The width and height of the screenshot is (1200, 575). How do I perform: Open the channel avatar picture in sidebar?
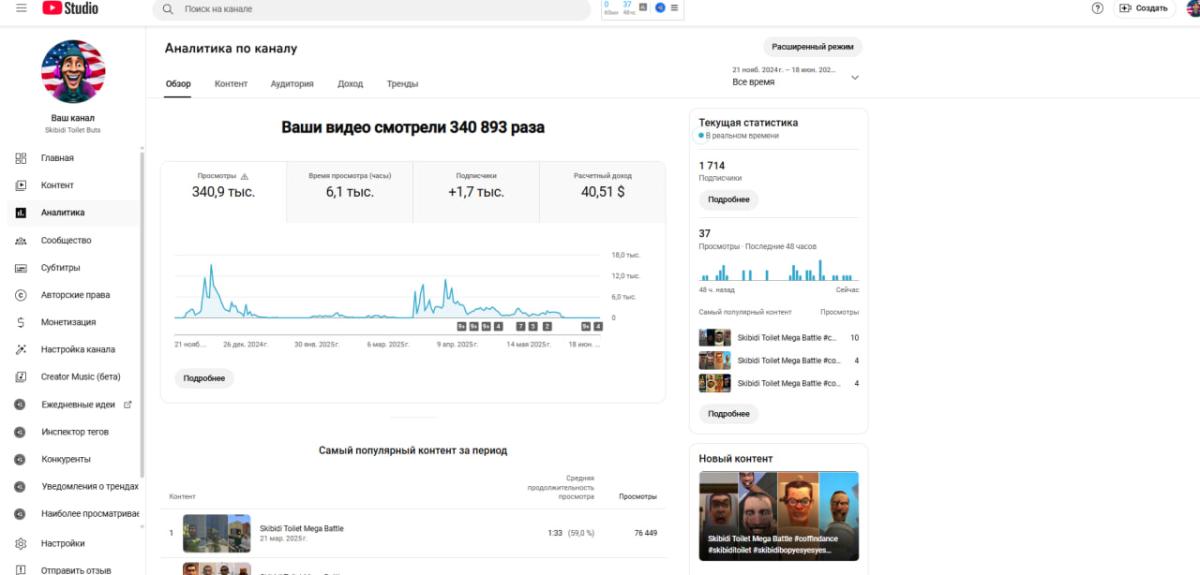[73, 71]
